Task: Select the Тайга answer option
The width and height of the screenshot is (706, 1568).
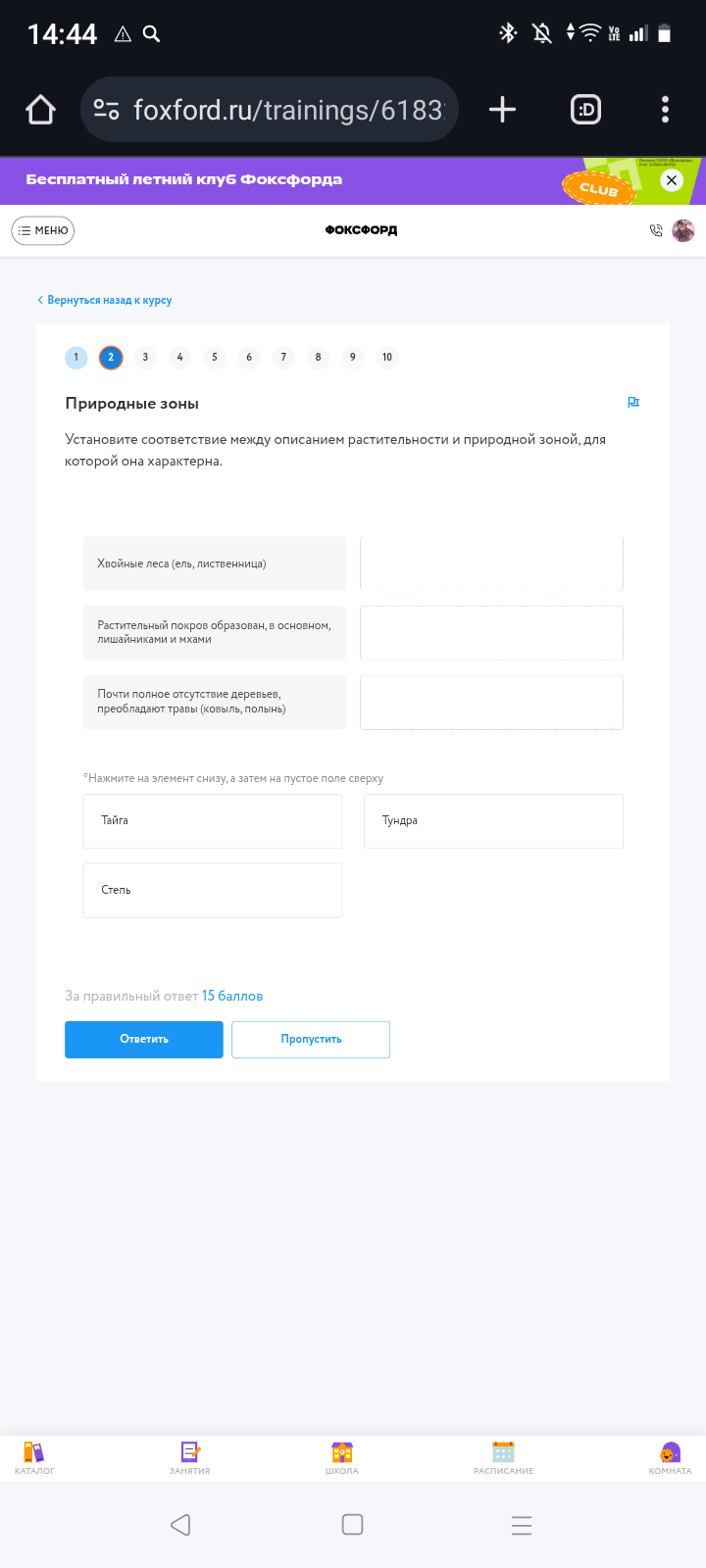Action: [x=213, y=820]
